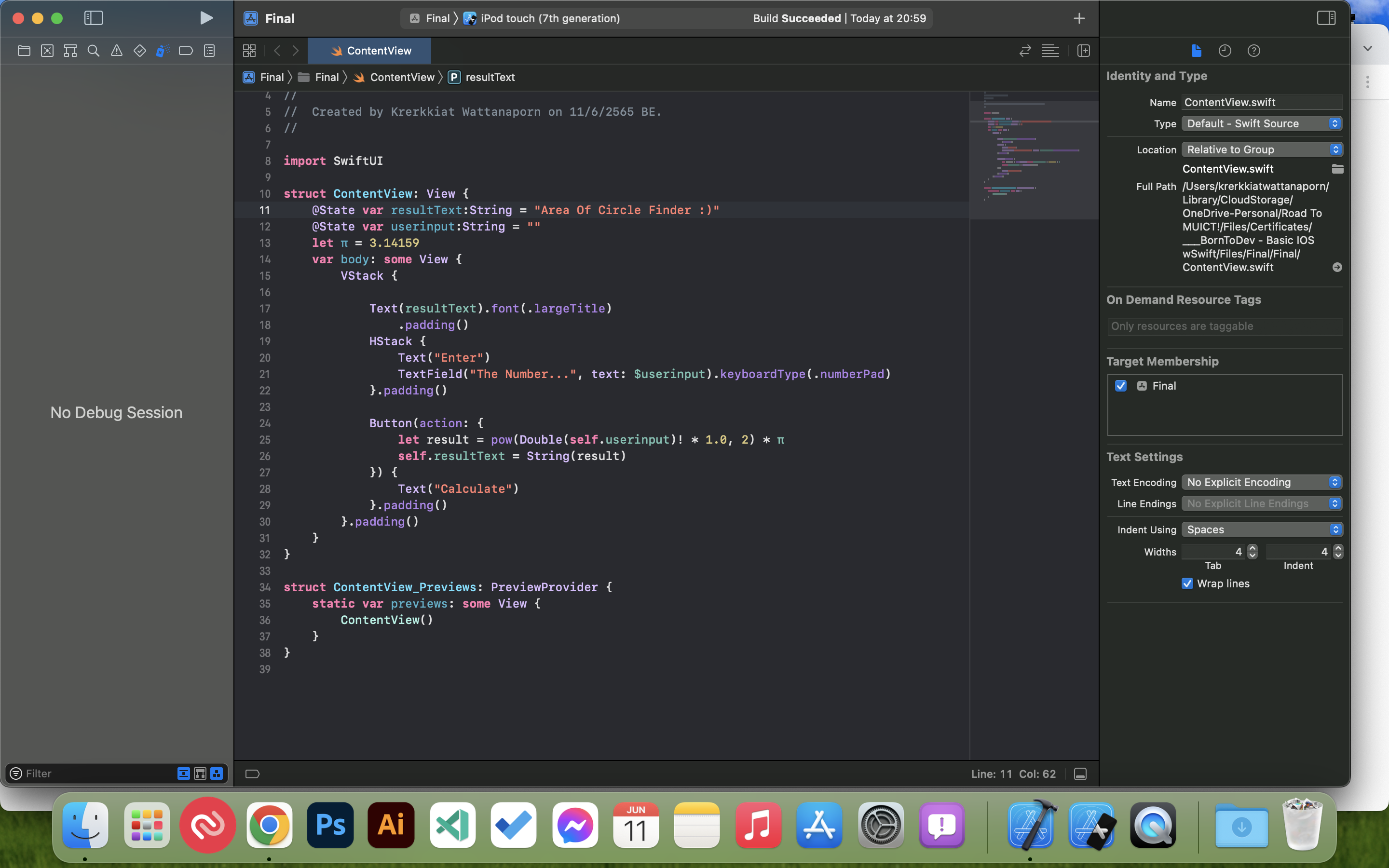Screen dimensions: 1389x868
Task: Click the breakpoint tag icon below editor
Action: click(253, 774)
